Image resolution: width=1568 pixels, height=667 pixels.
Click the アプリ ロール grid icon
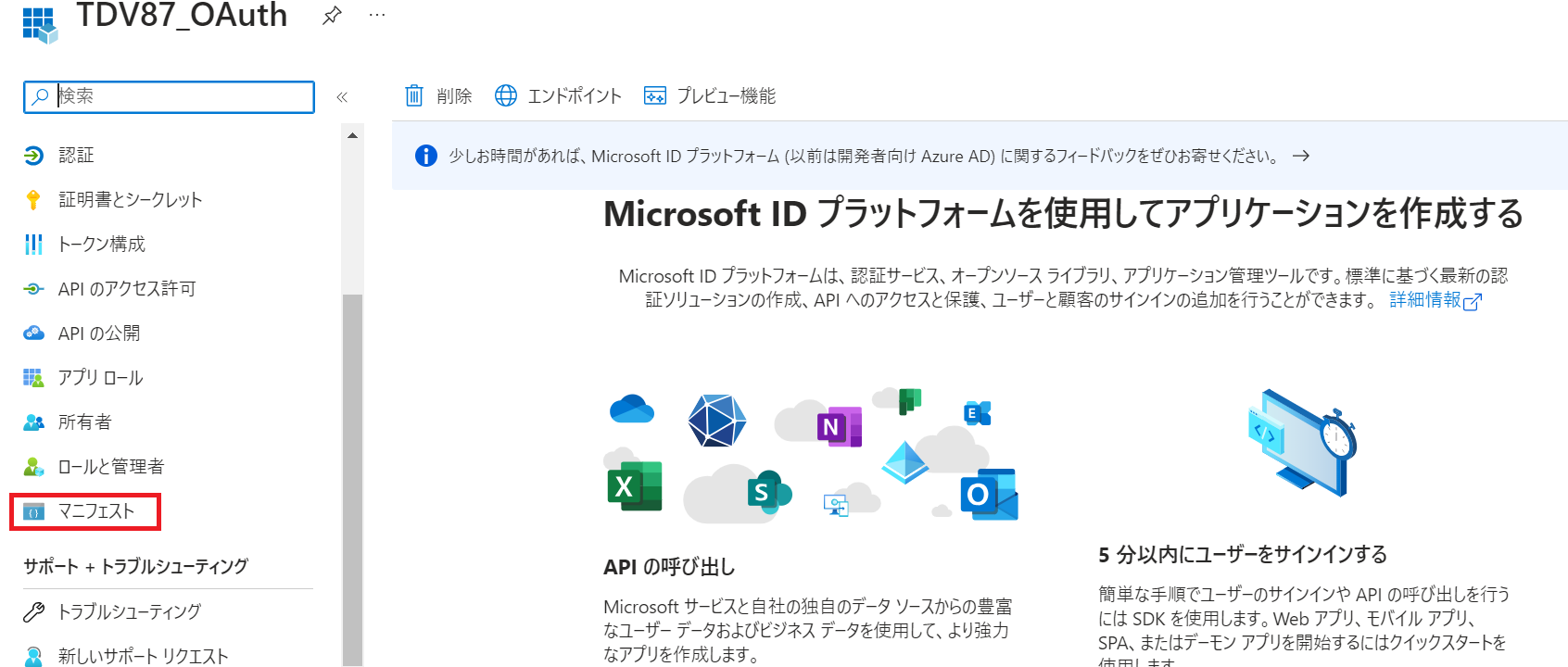pos(33,378)
